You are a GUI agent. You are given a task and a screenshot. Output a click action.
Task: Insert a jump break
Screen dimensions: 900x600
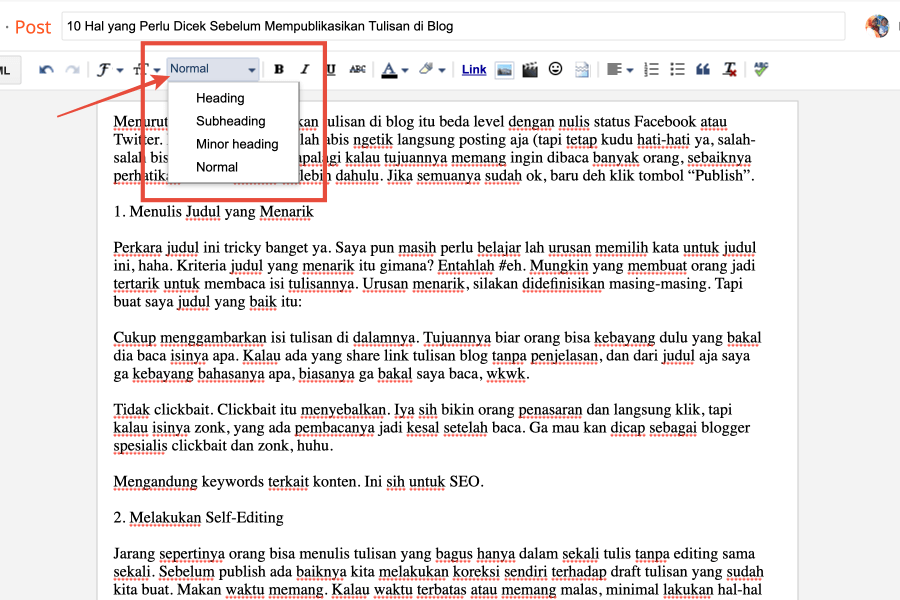(x=582, y=70)
